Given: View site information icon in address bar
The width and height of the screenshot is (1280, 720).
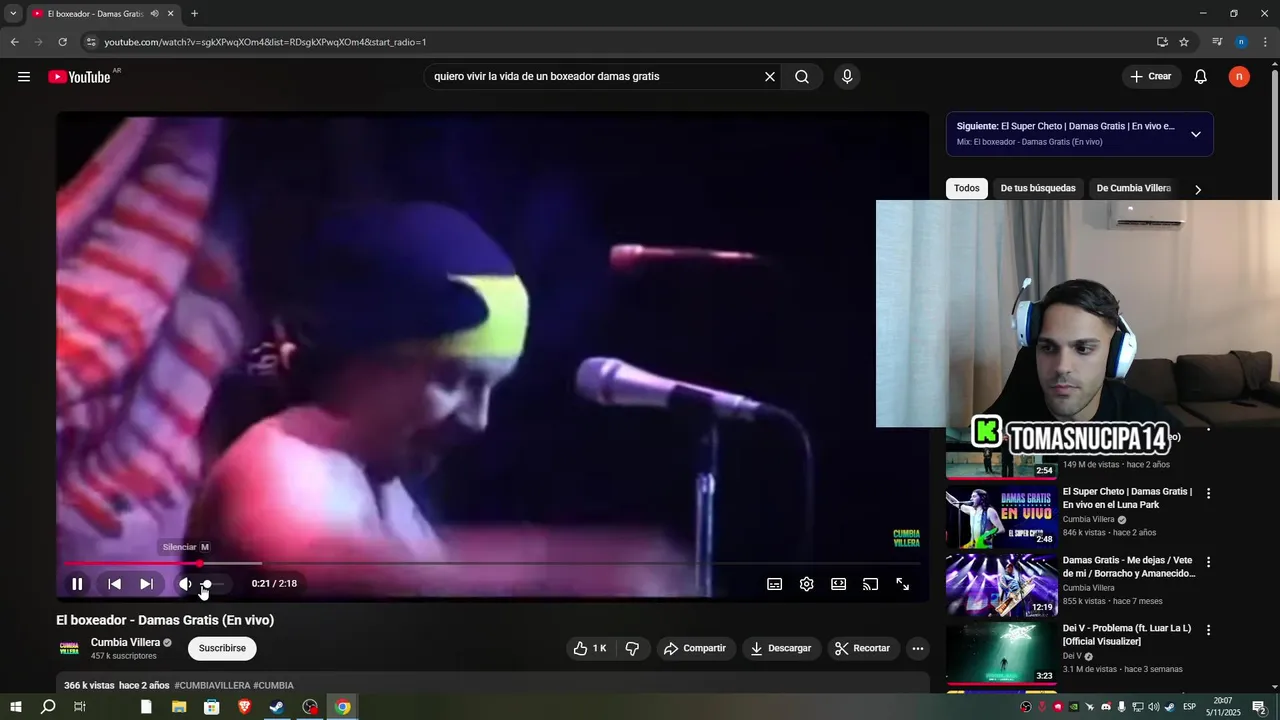Looking at the screenshot, I should click(x=90, y=42).
